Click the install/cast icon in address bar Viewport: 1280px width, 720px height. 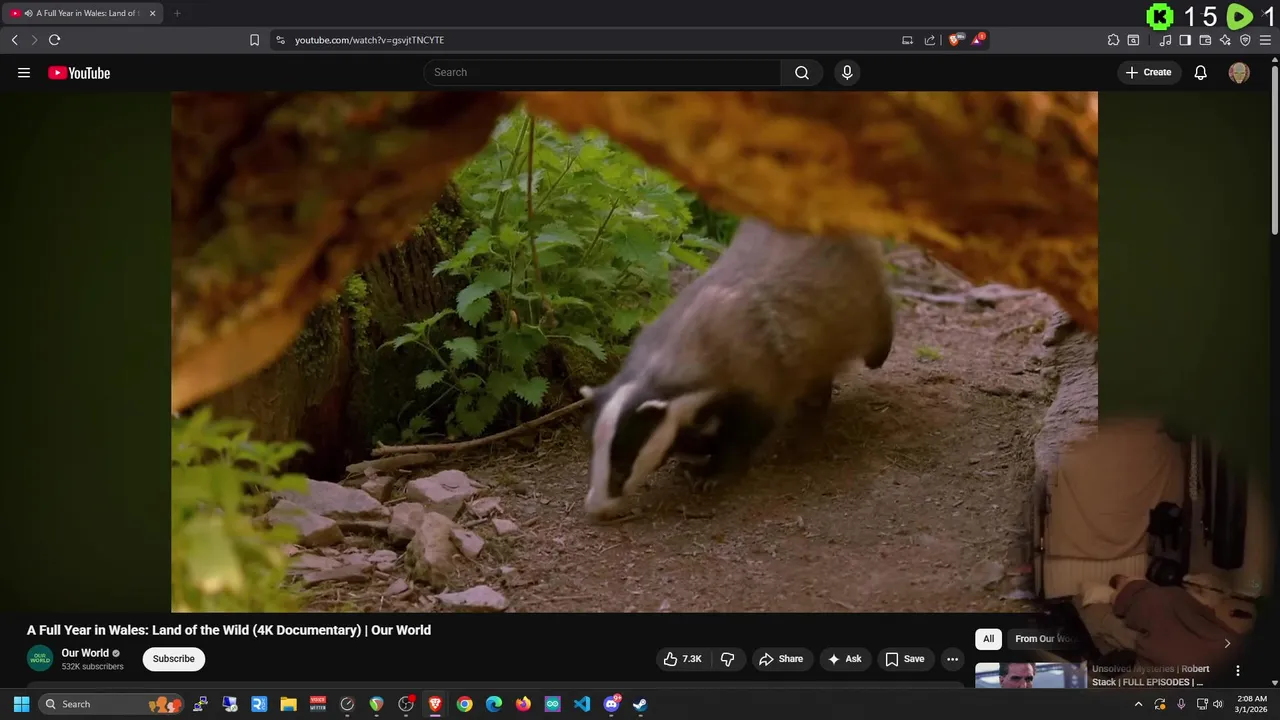click(x=908, y=40)
